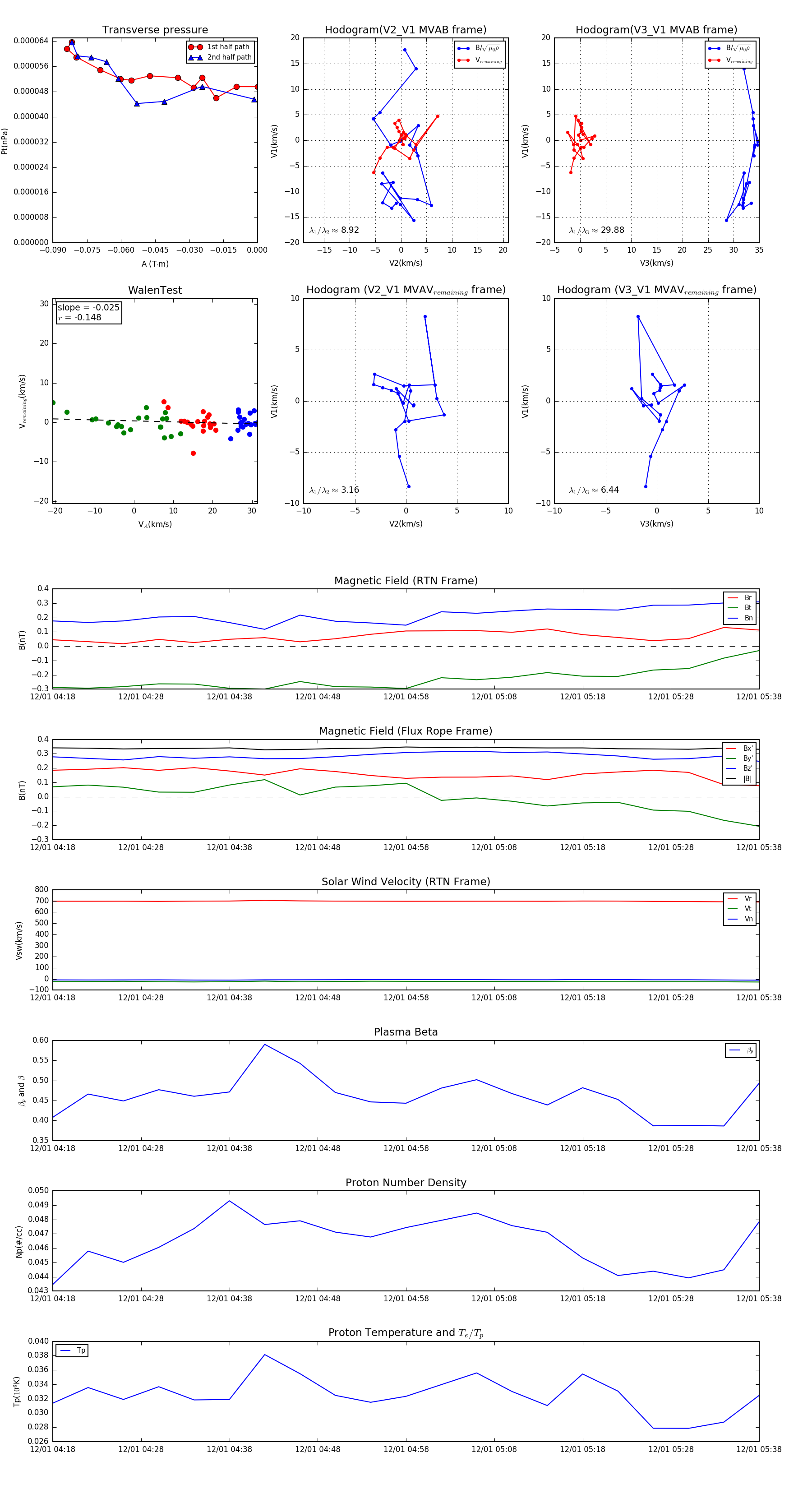Click the "Magnetic Field (RTN Frame)" title
Screen dimensions: 812x1489
click(x=406, y=581)
